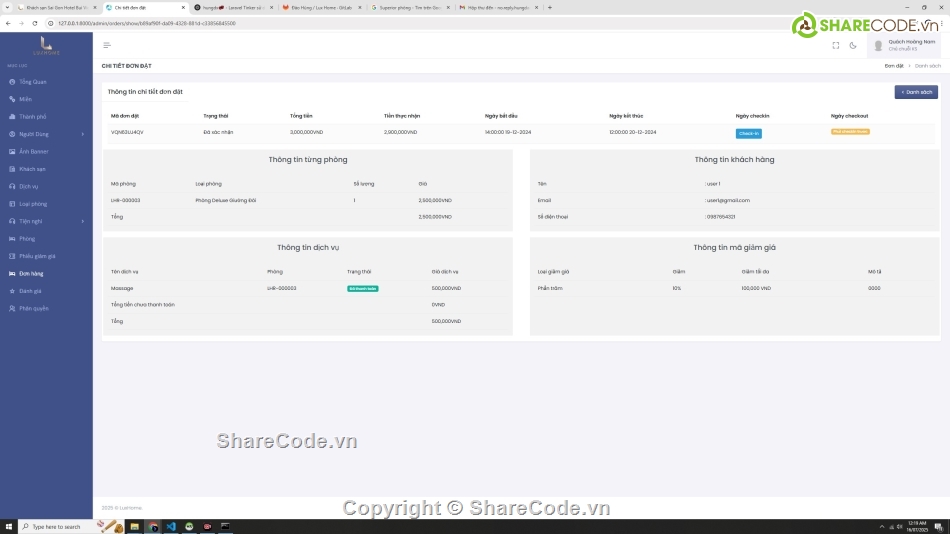Click the browser back arrow

(8, 24)
